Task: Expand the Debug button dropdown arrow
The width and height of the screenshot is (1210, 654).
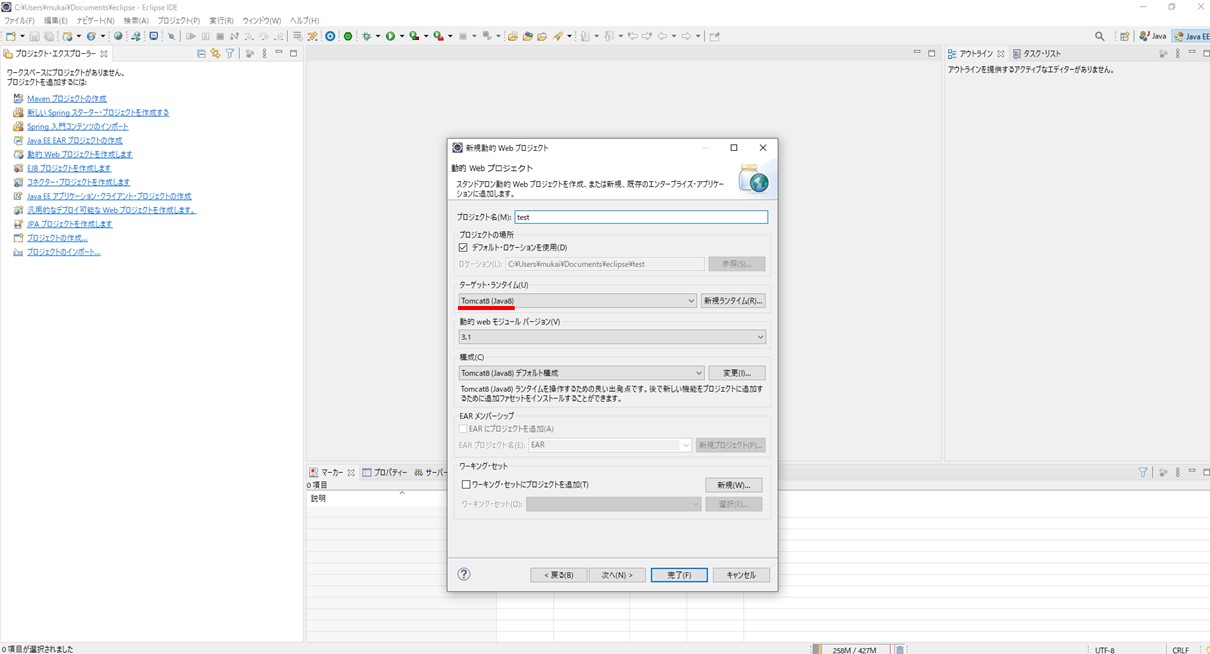Action: pos(378,36)
